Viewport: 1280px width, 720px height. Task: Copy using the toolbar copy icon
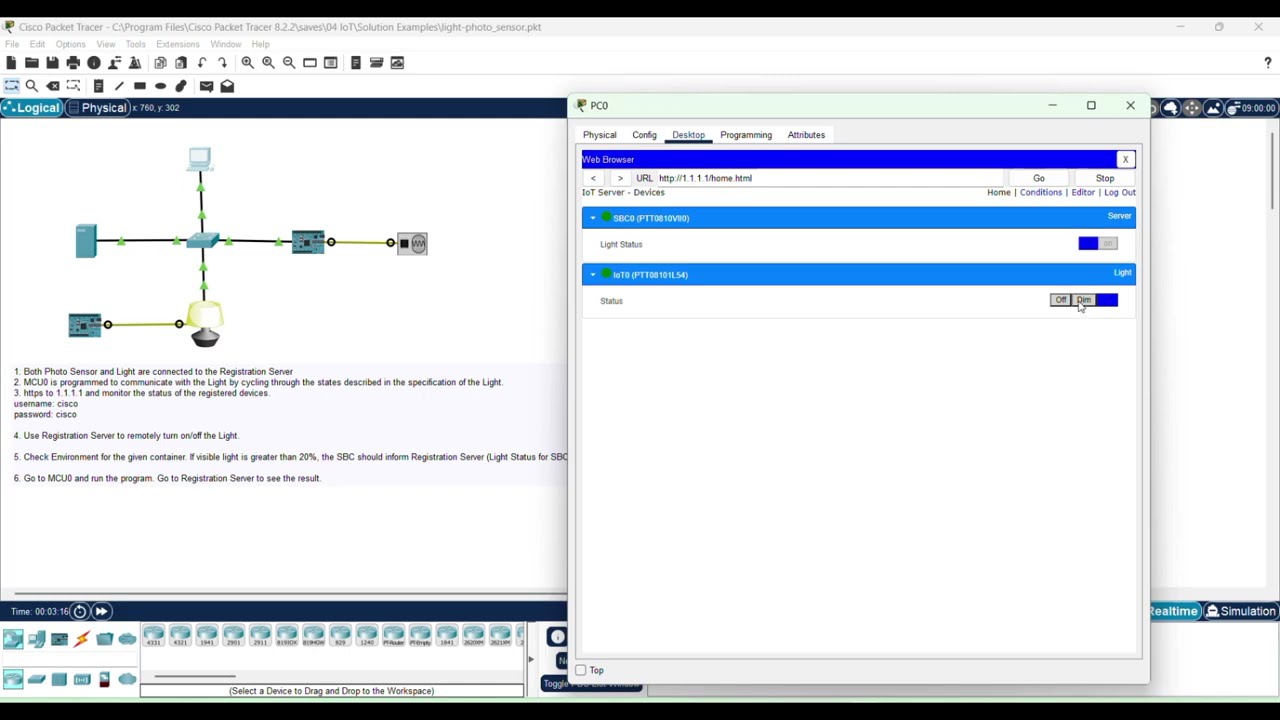(160, 63)
